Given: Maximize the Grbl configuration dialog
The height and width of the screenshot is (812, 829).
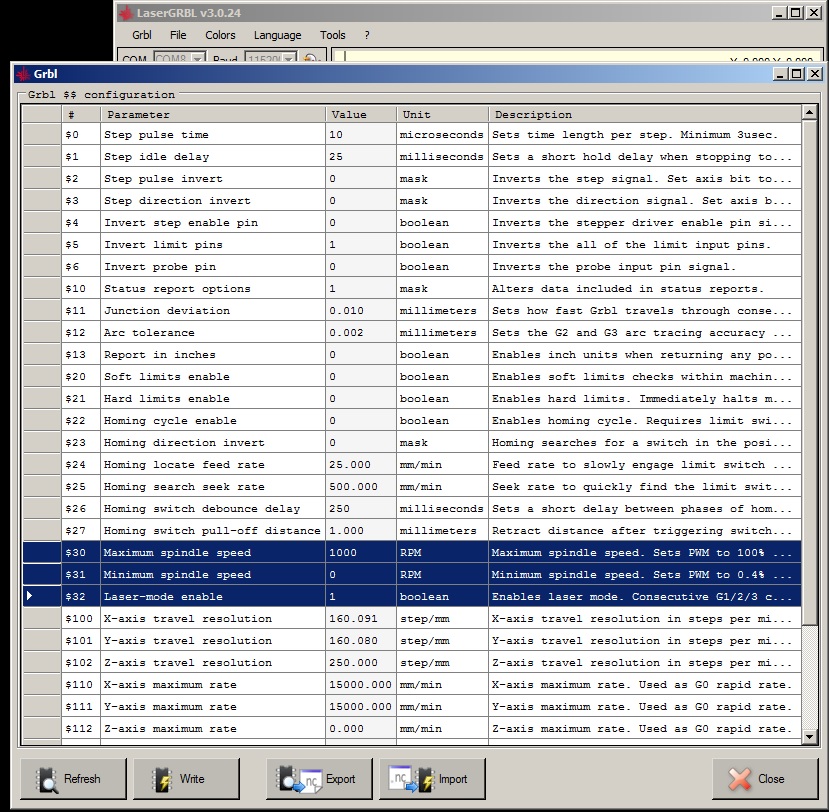Looking at the screenshot, I should (797, 73).
